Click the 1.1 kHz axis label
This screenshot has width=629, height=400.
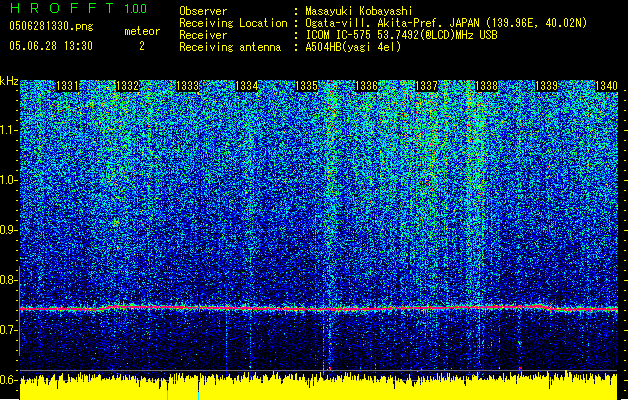9,130
